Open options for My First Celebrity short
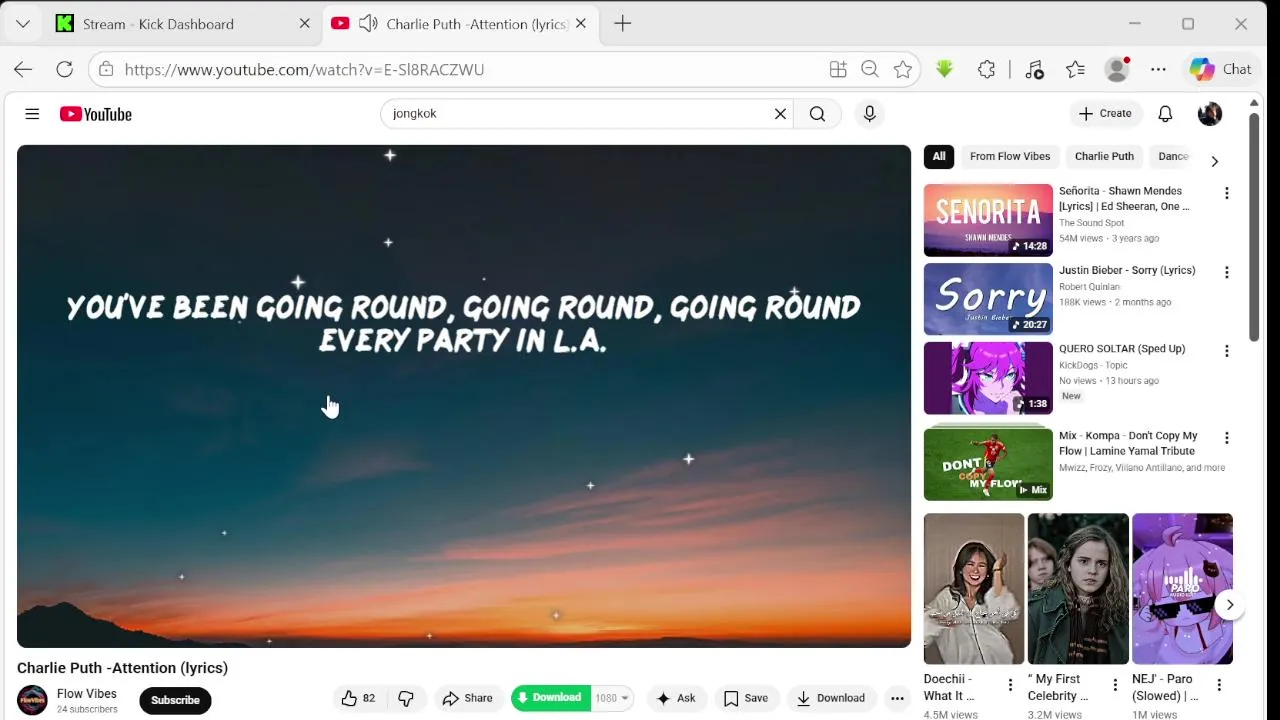Viewport: 1280px width, 720px height. [x=1115, y=685]
